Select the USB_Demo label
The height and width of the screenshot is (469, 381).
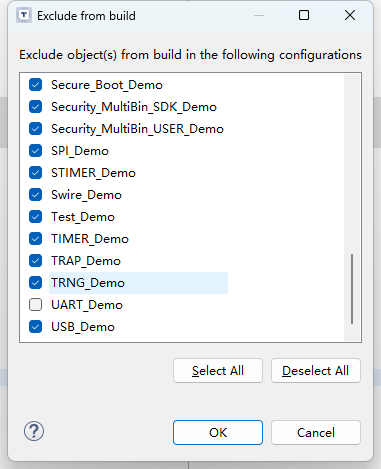tap(83, 327)
